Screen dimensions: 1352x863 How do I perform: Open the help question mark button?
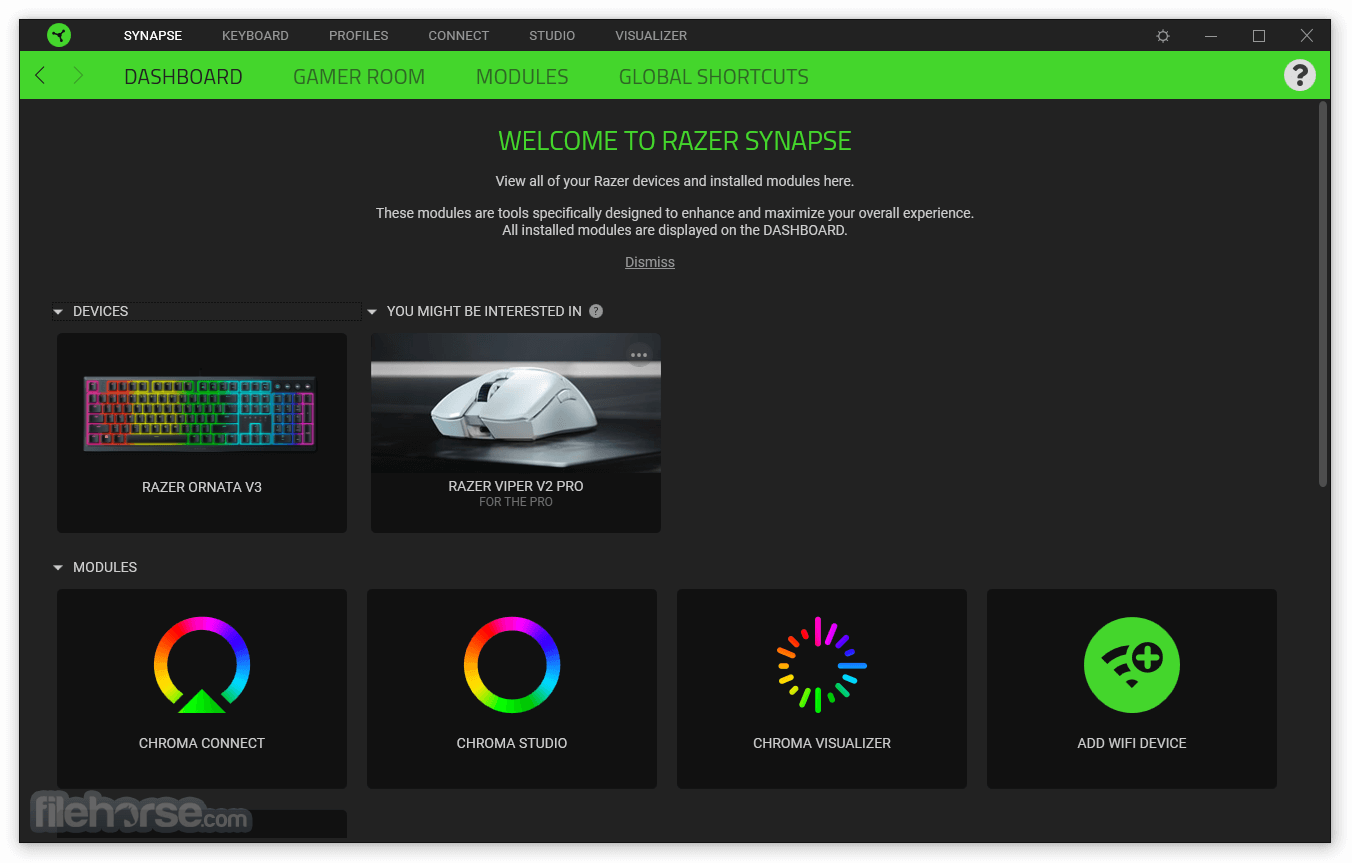(1299, 75)
